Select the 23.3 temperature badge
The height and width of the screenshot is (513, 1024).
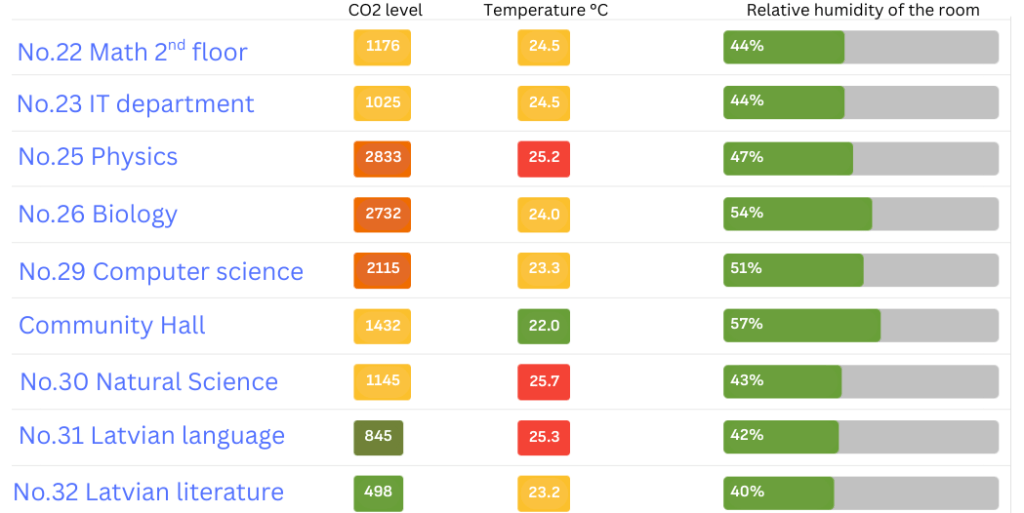pyautogui.click(x=543, y=270)
